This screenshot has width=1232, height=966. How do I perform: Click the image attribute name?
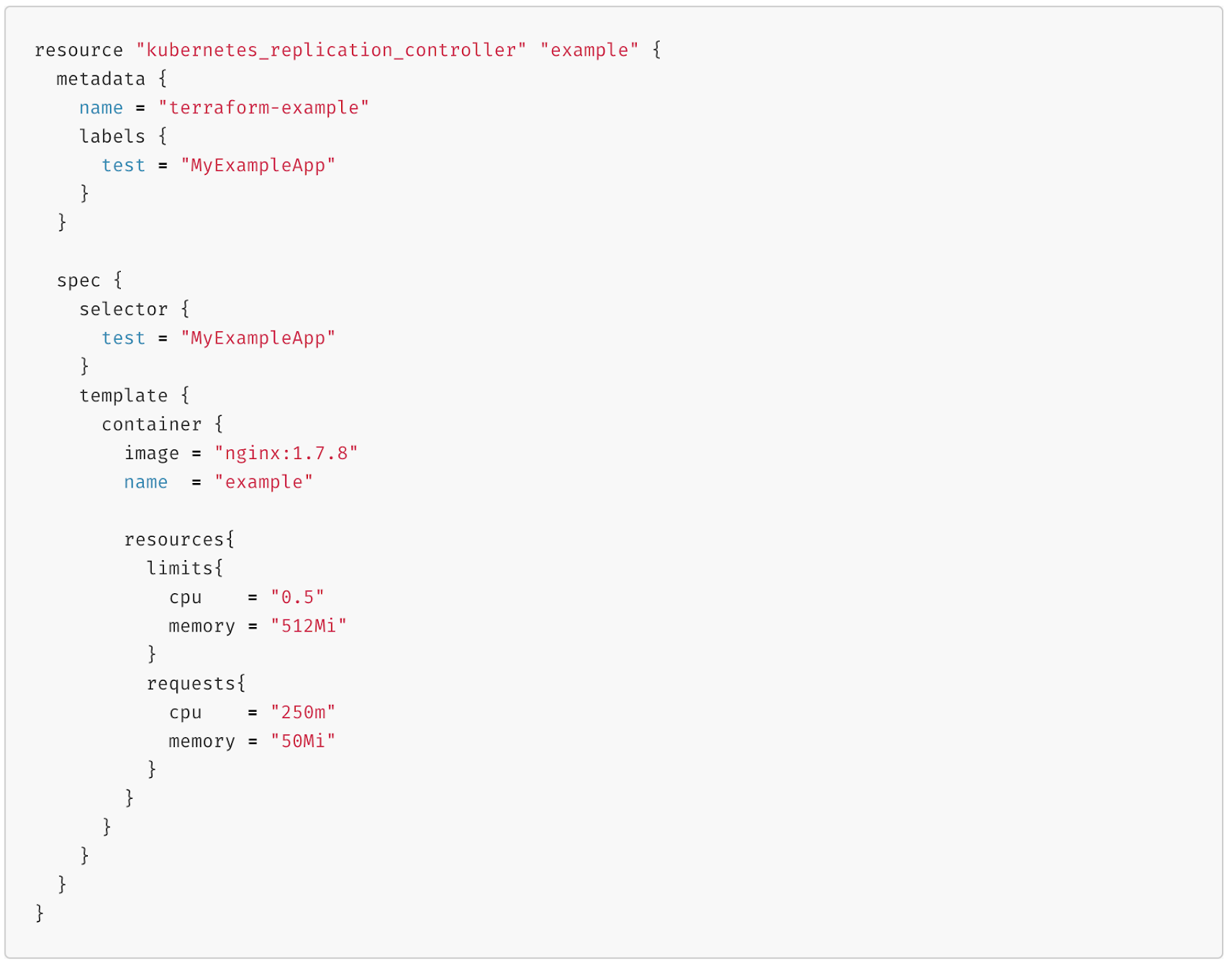[x=152, y=453]
